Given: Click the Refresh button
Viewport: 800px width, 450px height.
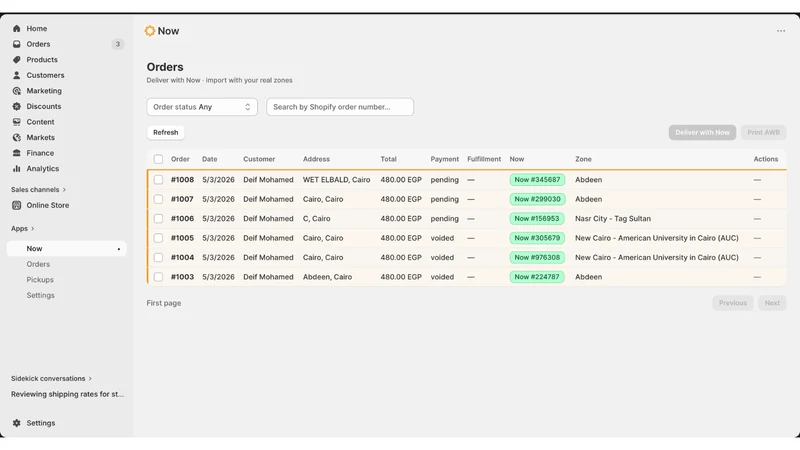Looking at the screenshot, I should (166, 132).
